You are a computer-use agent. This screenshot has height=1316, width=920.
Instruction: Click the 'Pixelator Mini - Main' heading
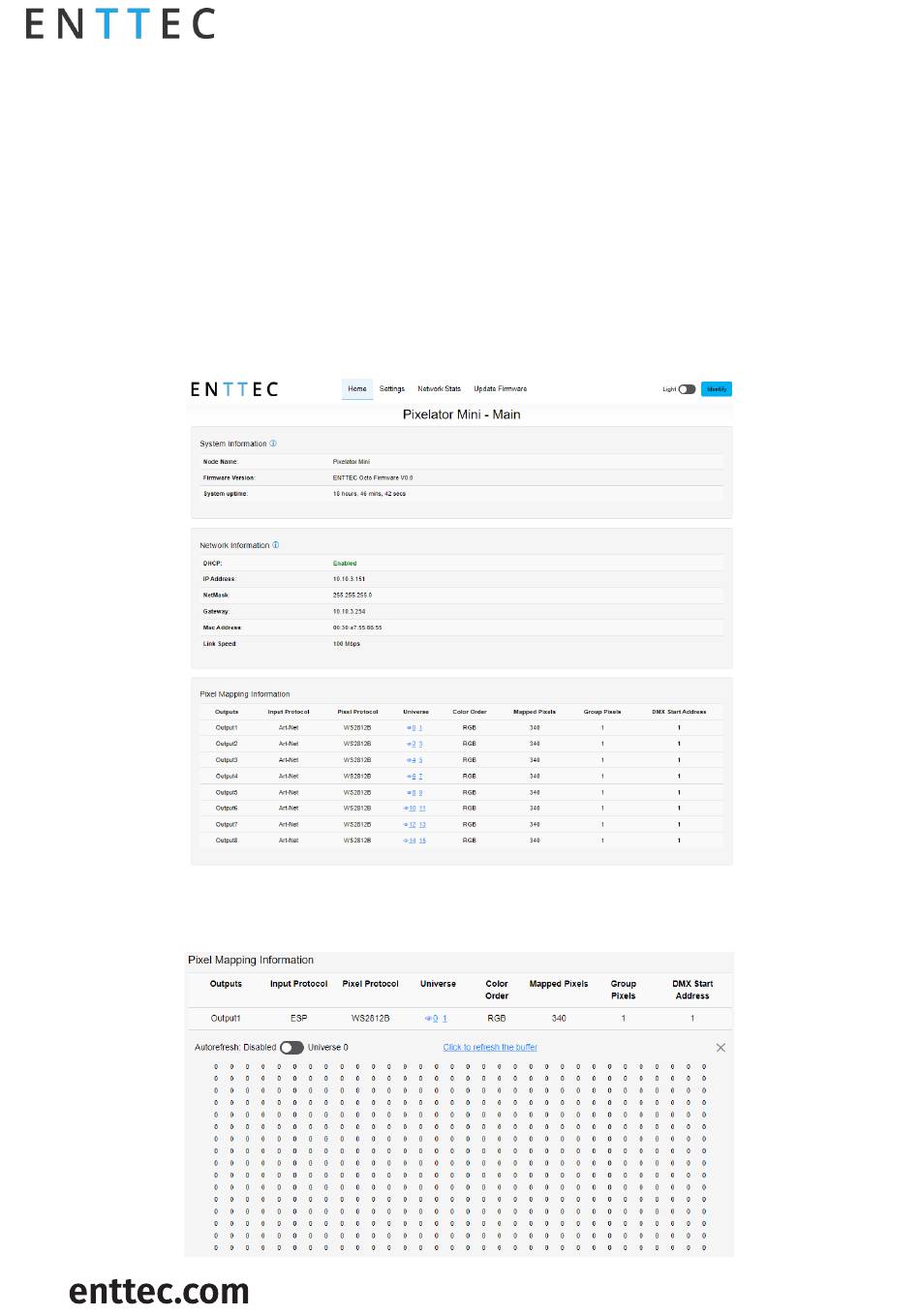coord(462,414)
